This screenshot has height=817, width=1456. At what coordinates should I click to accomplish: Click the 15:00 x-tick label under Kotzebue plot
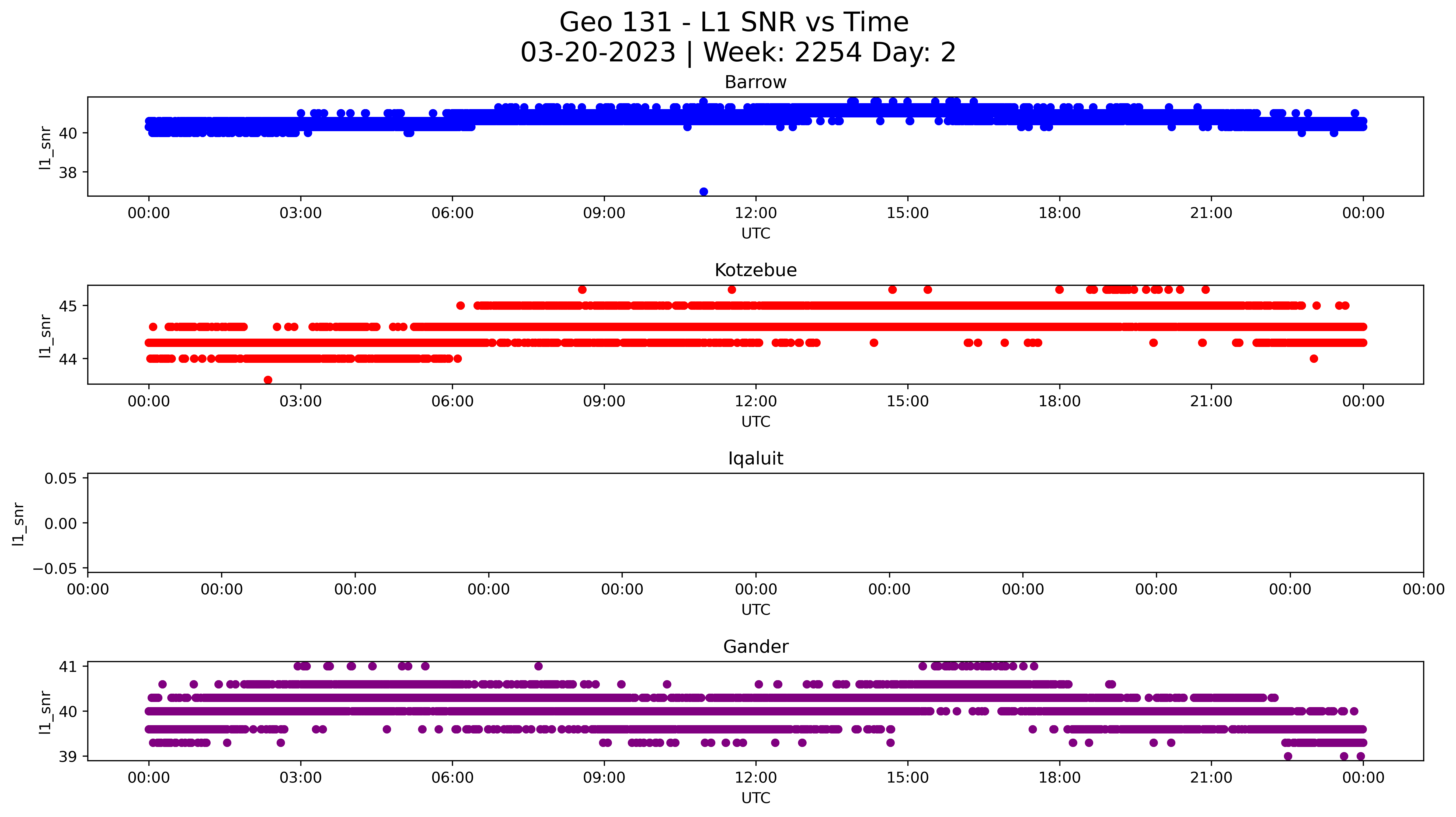click(x=908, y=402)
